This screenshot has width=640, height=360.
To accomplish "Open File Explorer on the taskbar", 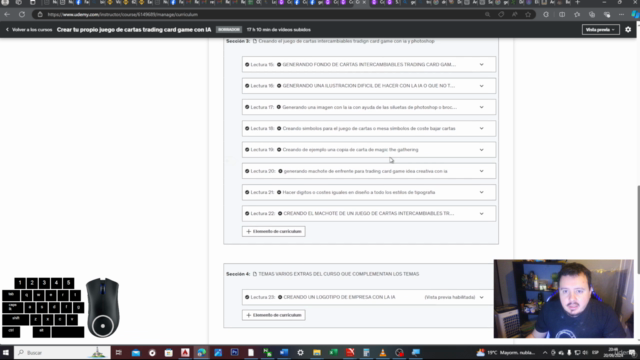I will coord(317,353).
